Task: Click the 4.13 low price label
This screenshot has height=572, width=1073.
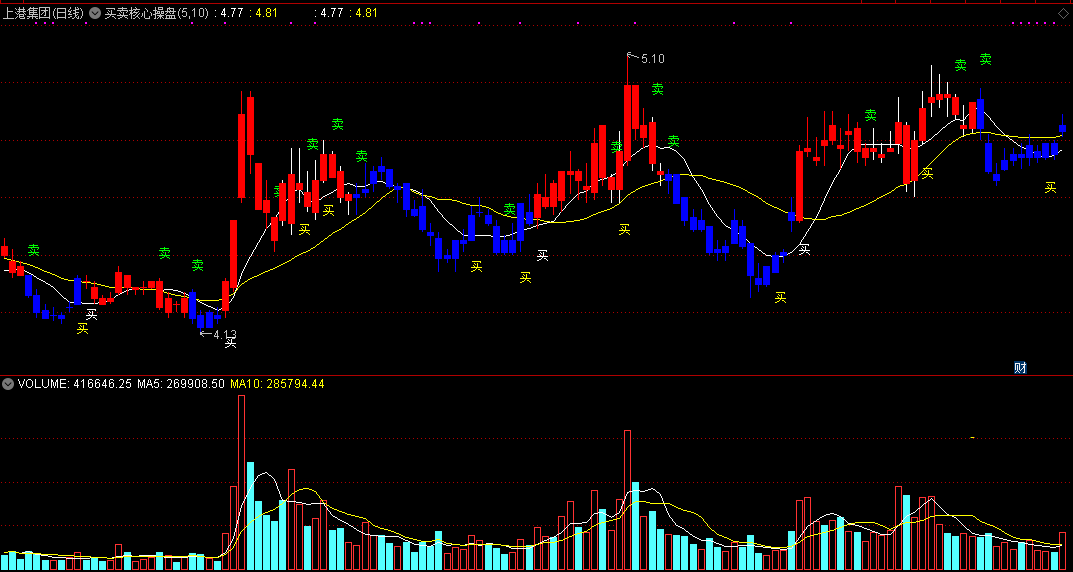Action: pos(225,335)
